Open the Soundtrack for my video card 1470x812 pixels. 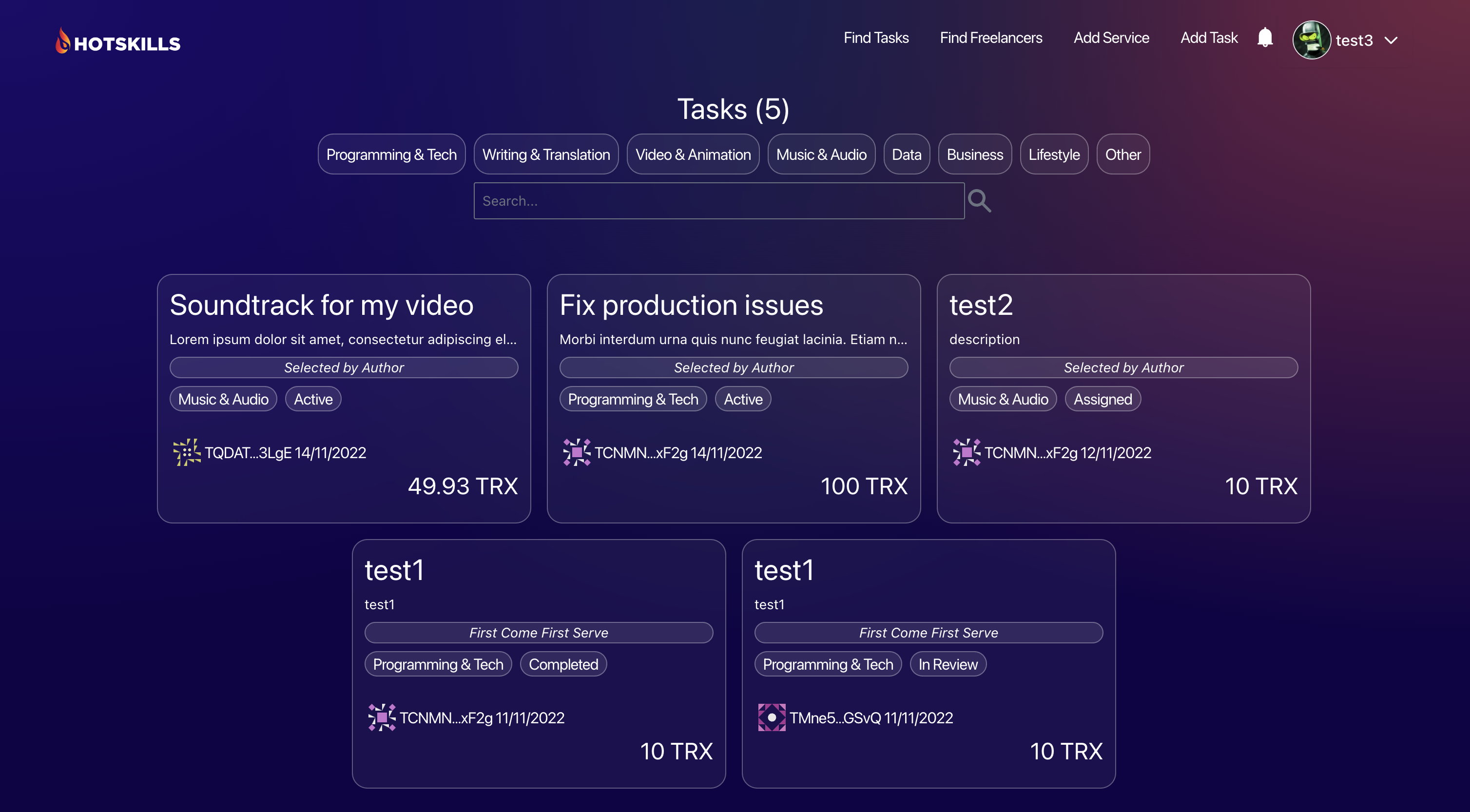(321, 305)
